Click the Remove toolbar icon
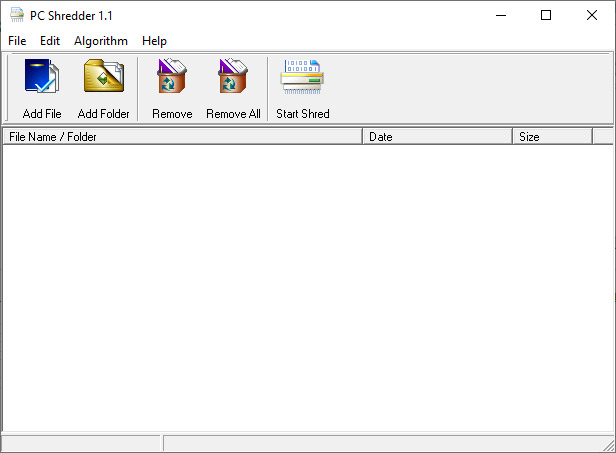The height and width of the screenshot is (453, 616). pos(172,76)
